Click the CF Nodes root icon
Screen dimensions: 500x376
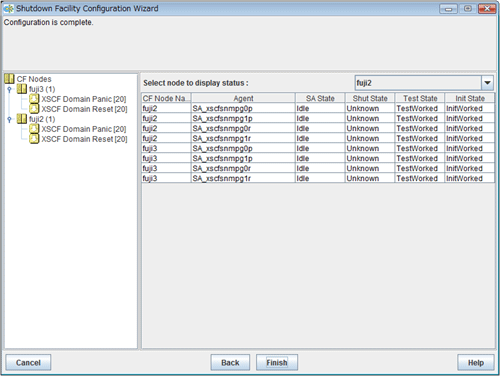point(10,79)
